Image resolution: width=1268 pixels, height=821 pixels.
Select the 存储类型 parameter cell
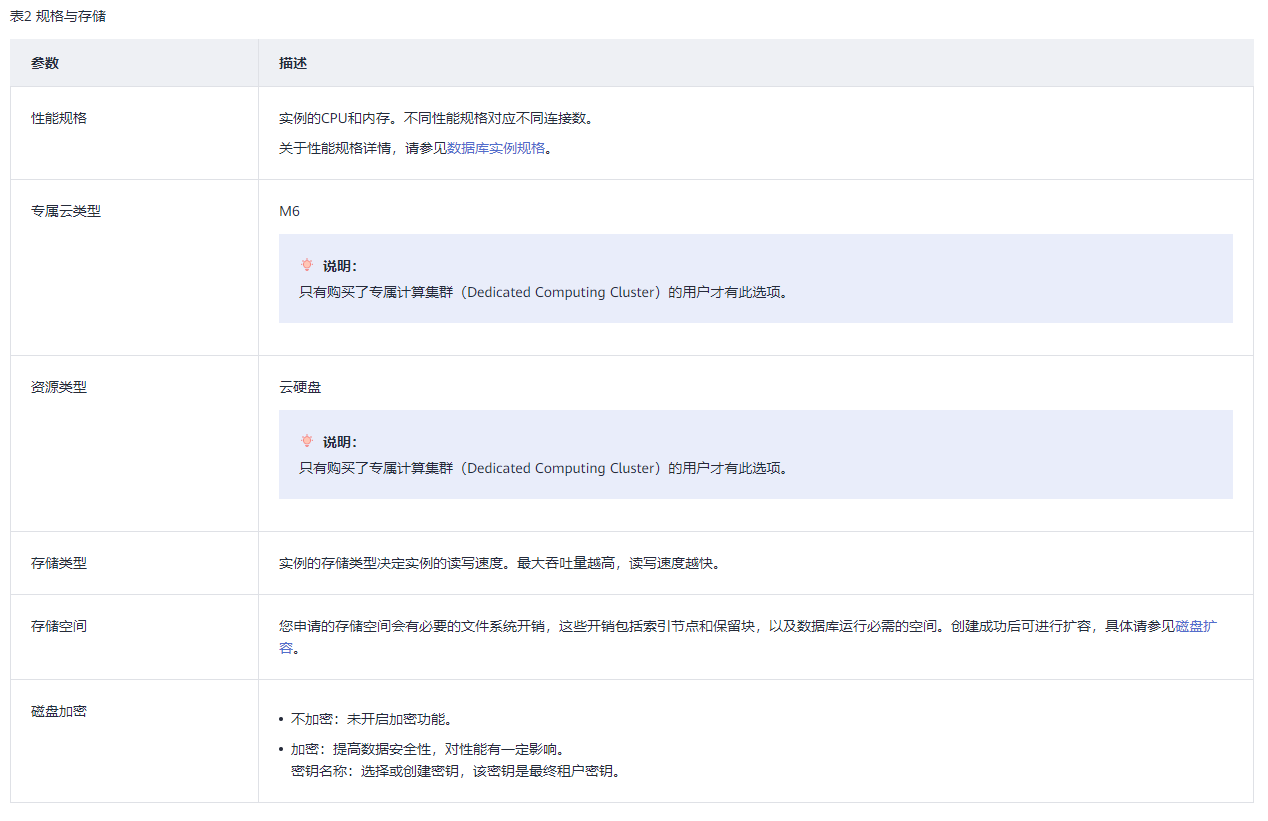point(134,563)
